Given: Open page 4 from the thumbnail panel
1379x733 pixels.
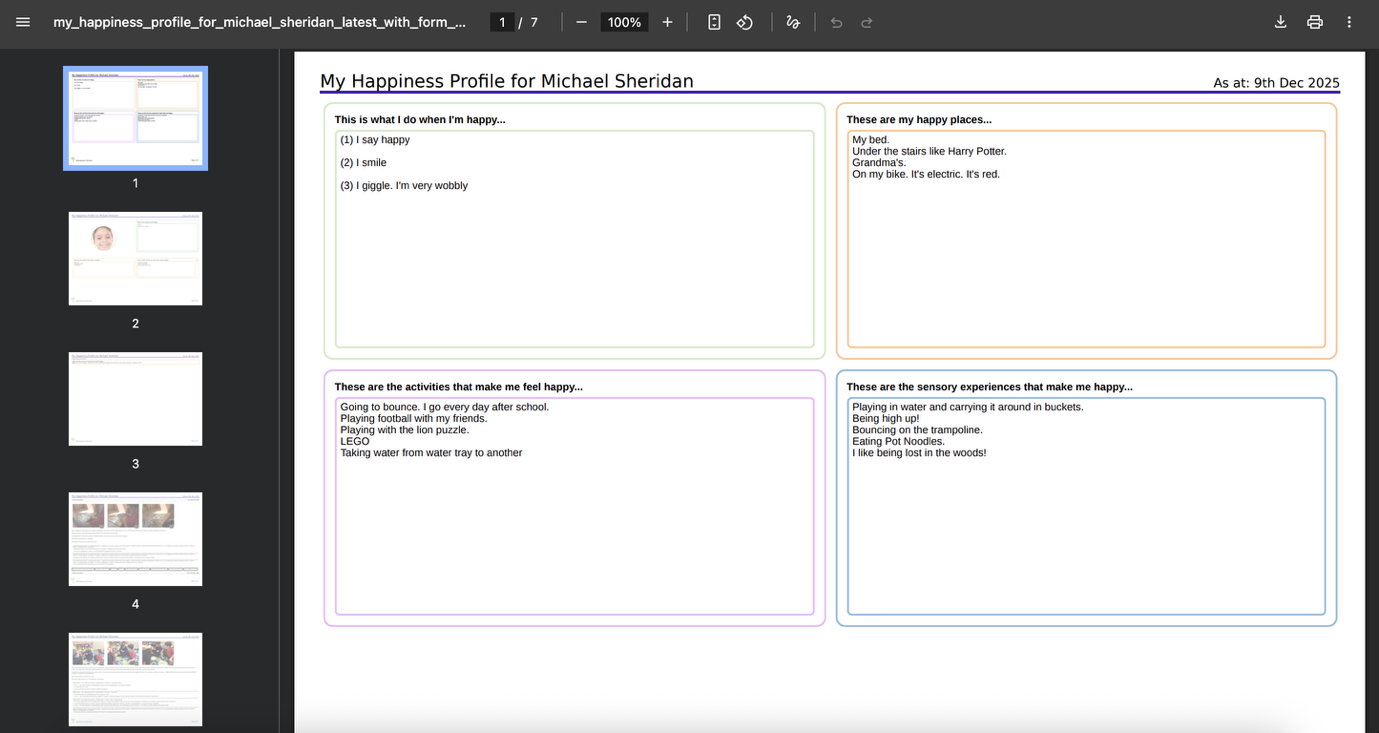Looking at the screenshot, I should tap(135, 538).
